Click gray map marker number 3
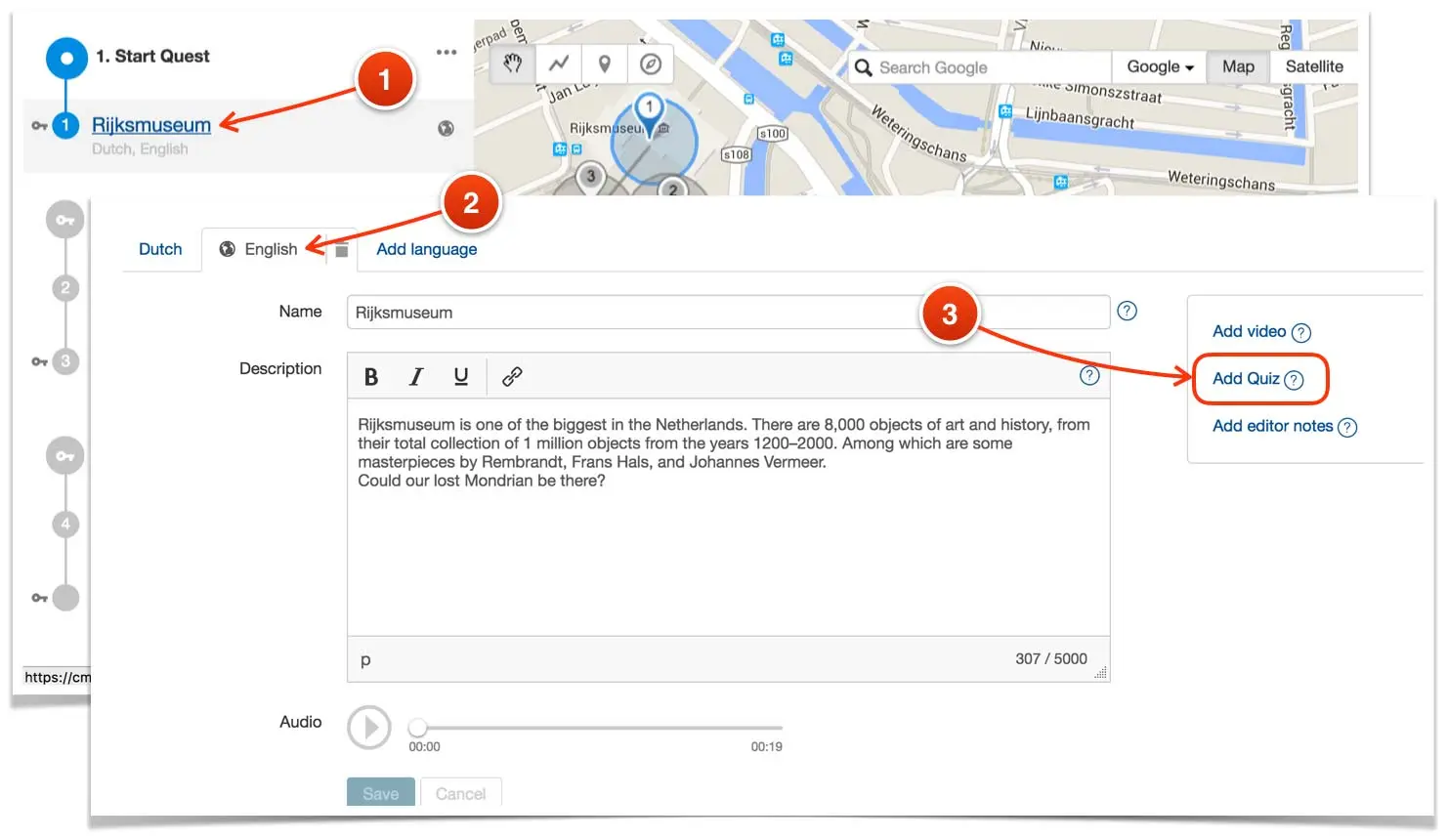The height and width of the screenshot is (840, 1448). pos(590,177)
